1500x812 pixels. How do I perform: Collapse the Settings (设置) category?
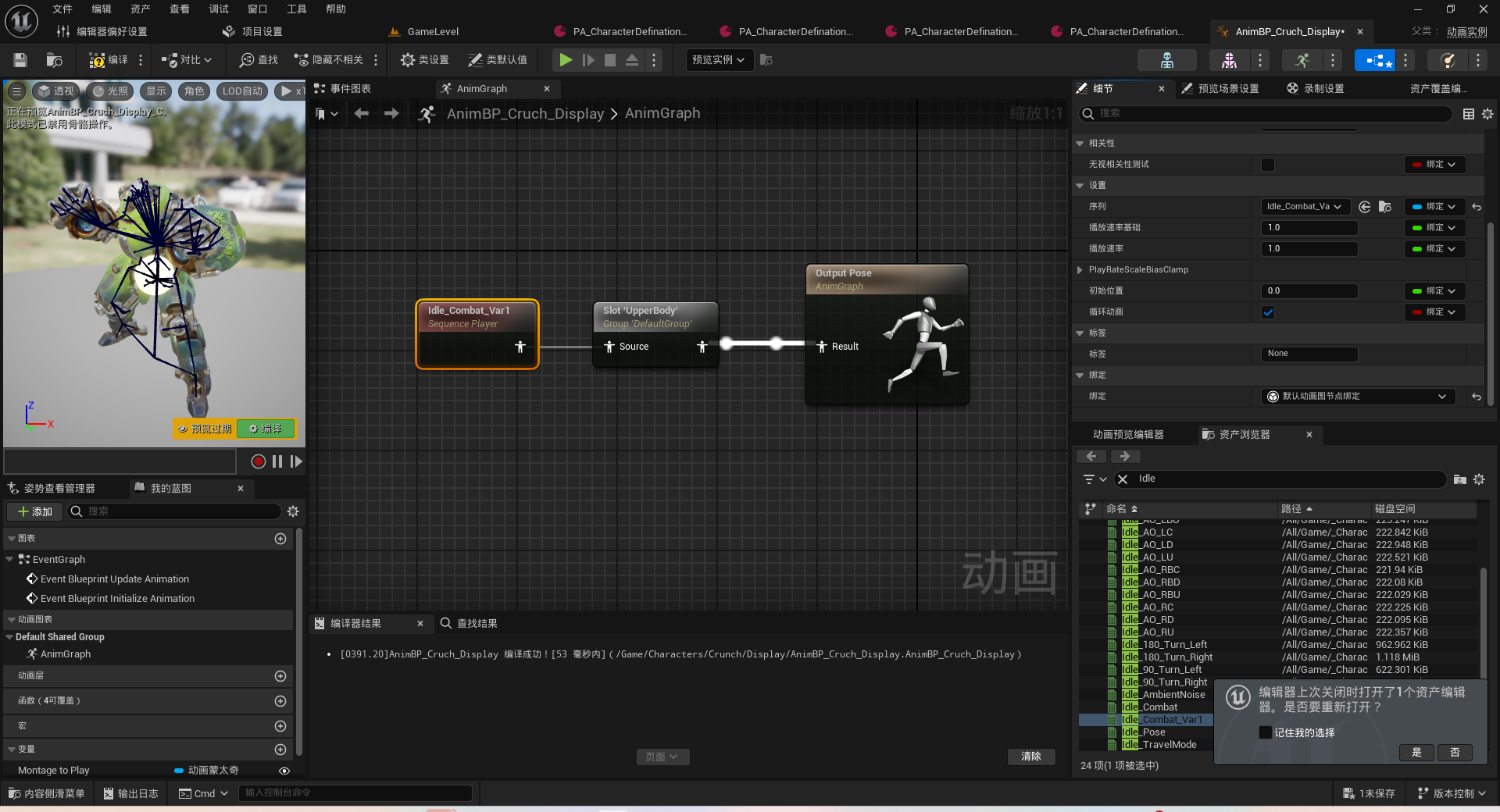point(1080,186)
